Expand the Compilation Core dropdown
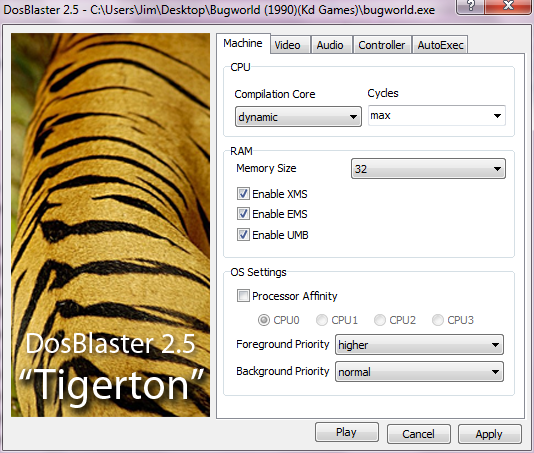The image size is (534, 453). point(298,117)
